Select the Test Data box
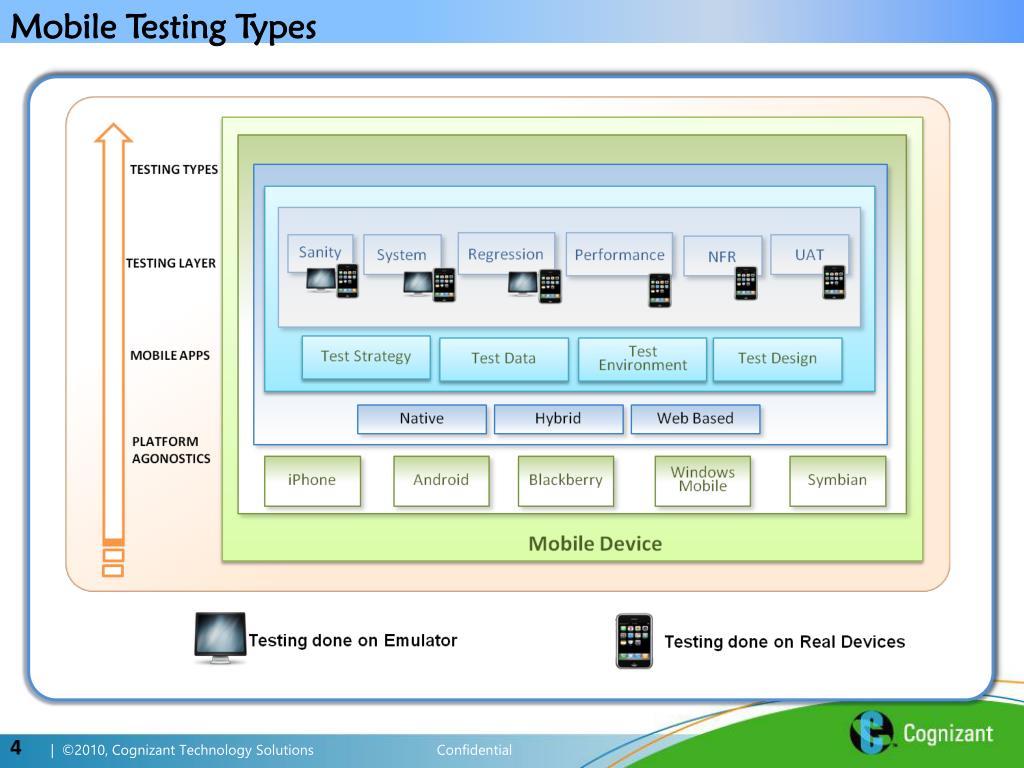Viewport: 1024px width, 768px height. (x=504, y=359)
